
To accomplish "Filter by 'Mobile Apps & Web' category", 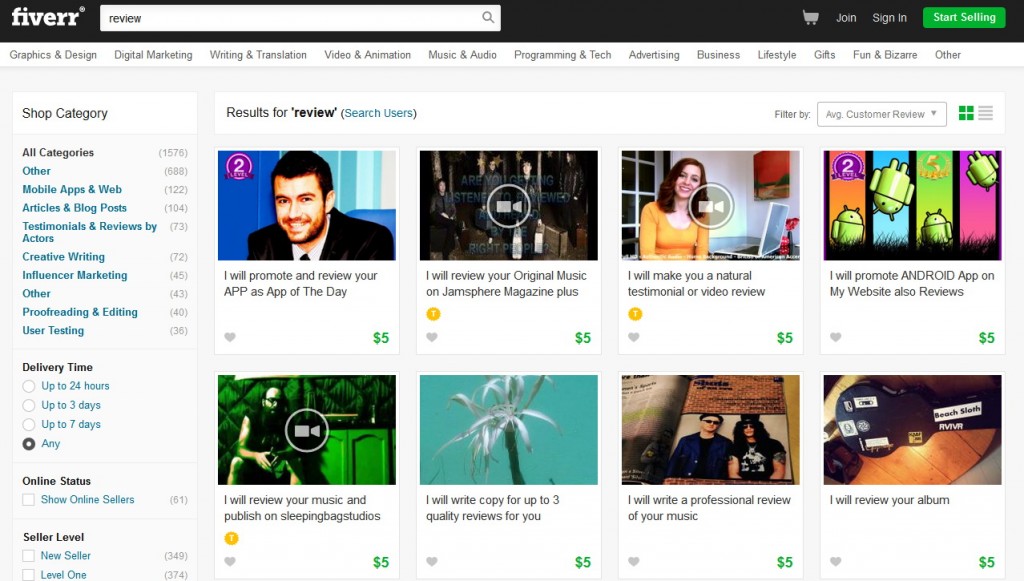I will pyautogui.click(x=72, y=189).
